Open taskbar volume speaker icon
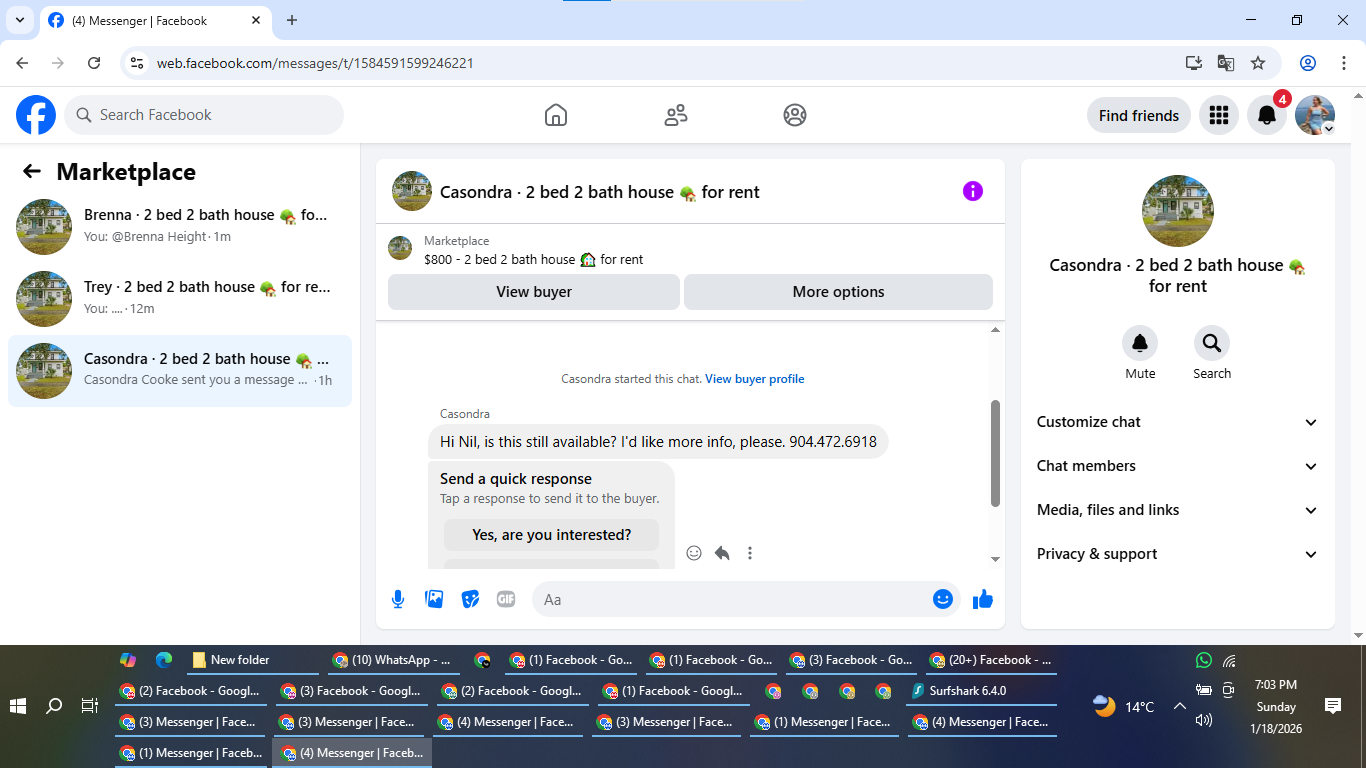 (1204, 719)
